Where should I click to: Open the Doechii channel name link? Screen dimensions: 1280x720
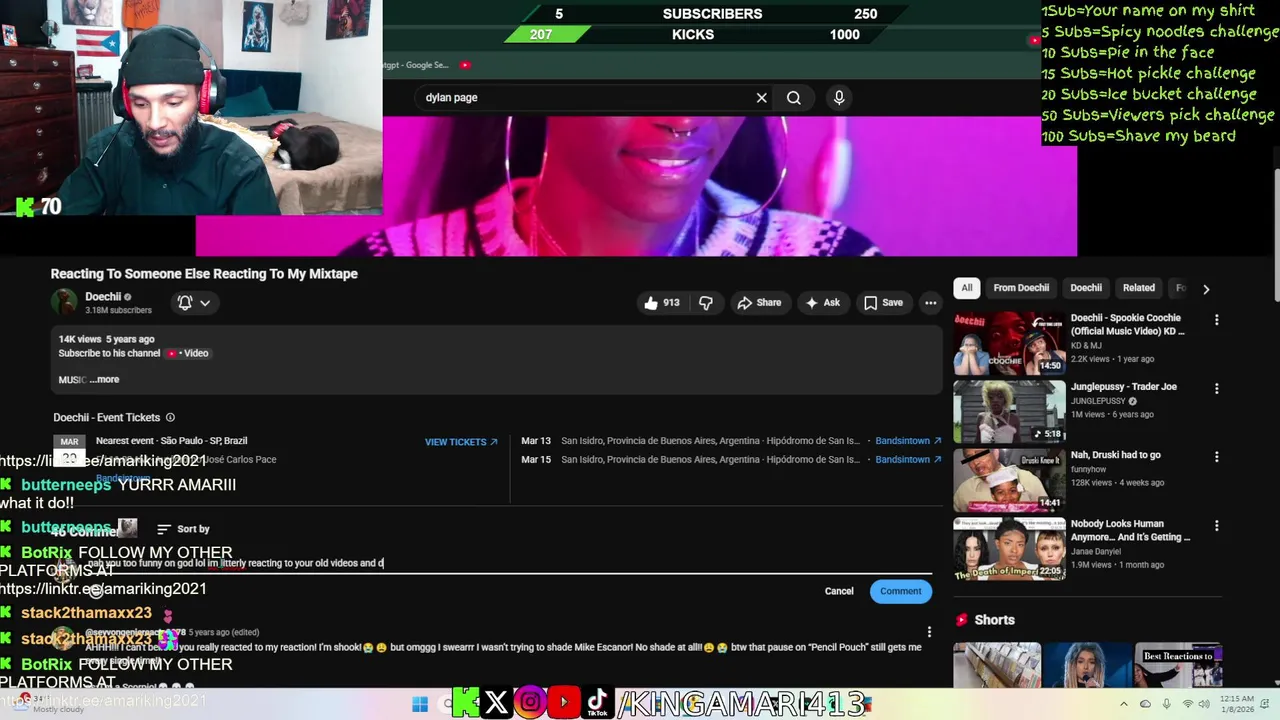coord(103,297)
